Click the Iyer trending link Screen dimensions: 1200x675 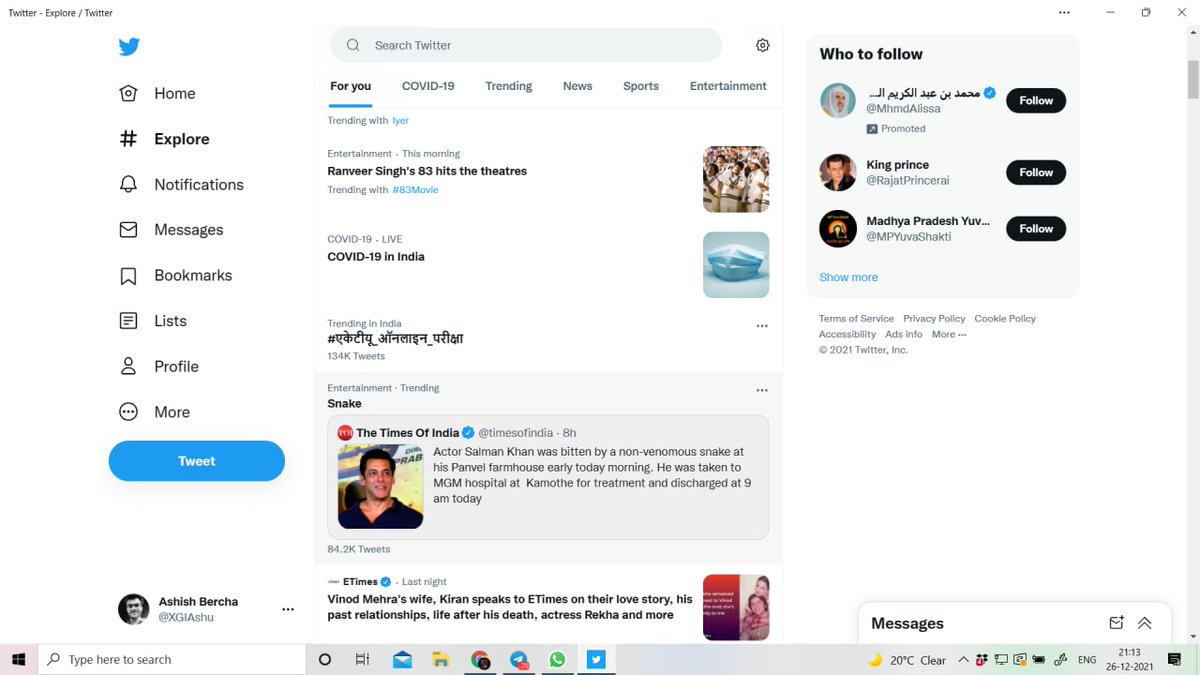tap(400, 120)
